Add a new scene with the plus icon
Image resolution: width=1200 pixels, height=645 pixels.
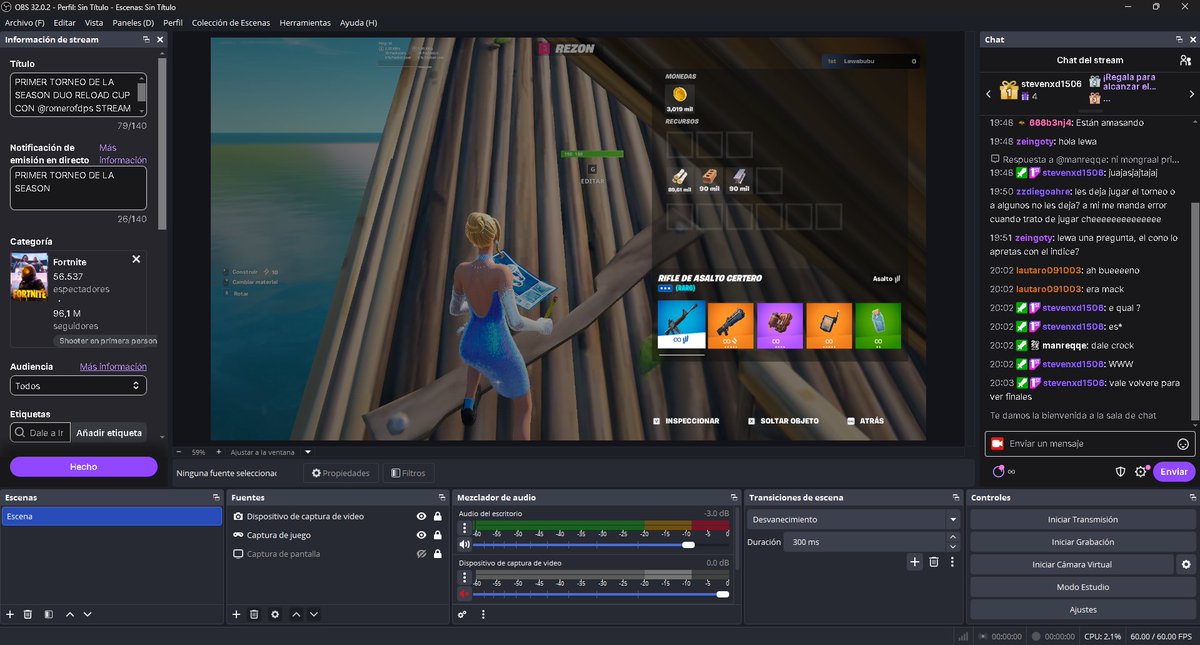[x=10, y=614]
